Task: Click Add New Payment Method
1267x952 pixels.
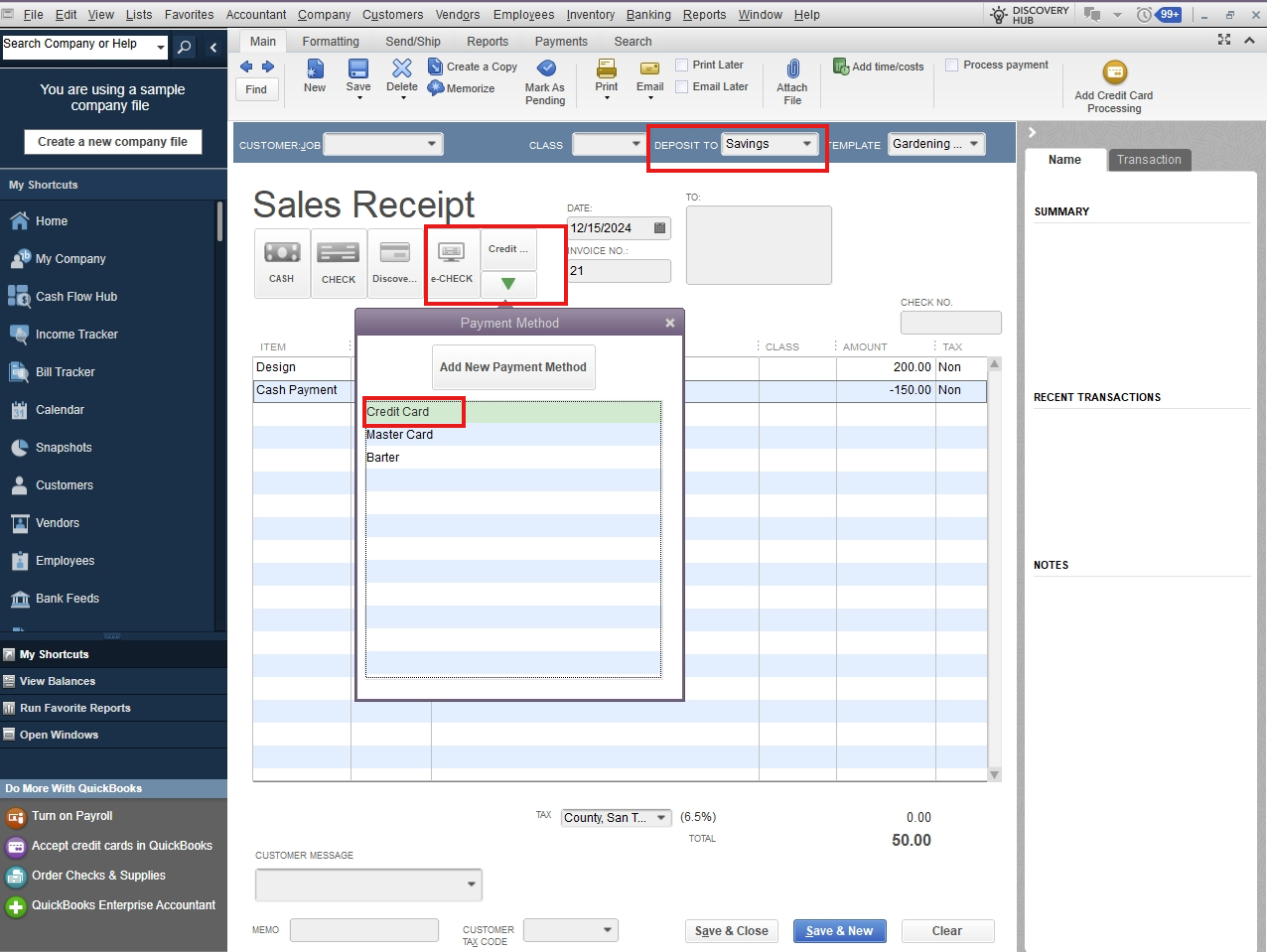Action: point(513,367)
